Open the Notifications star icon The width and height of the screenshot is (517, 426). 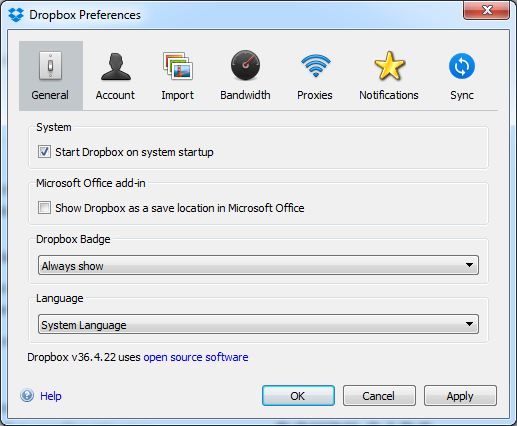point(389,66)
